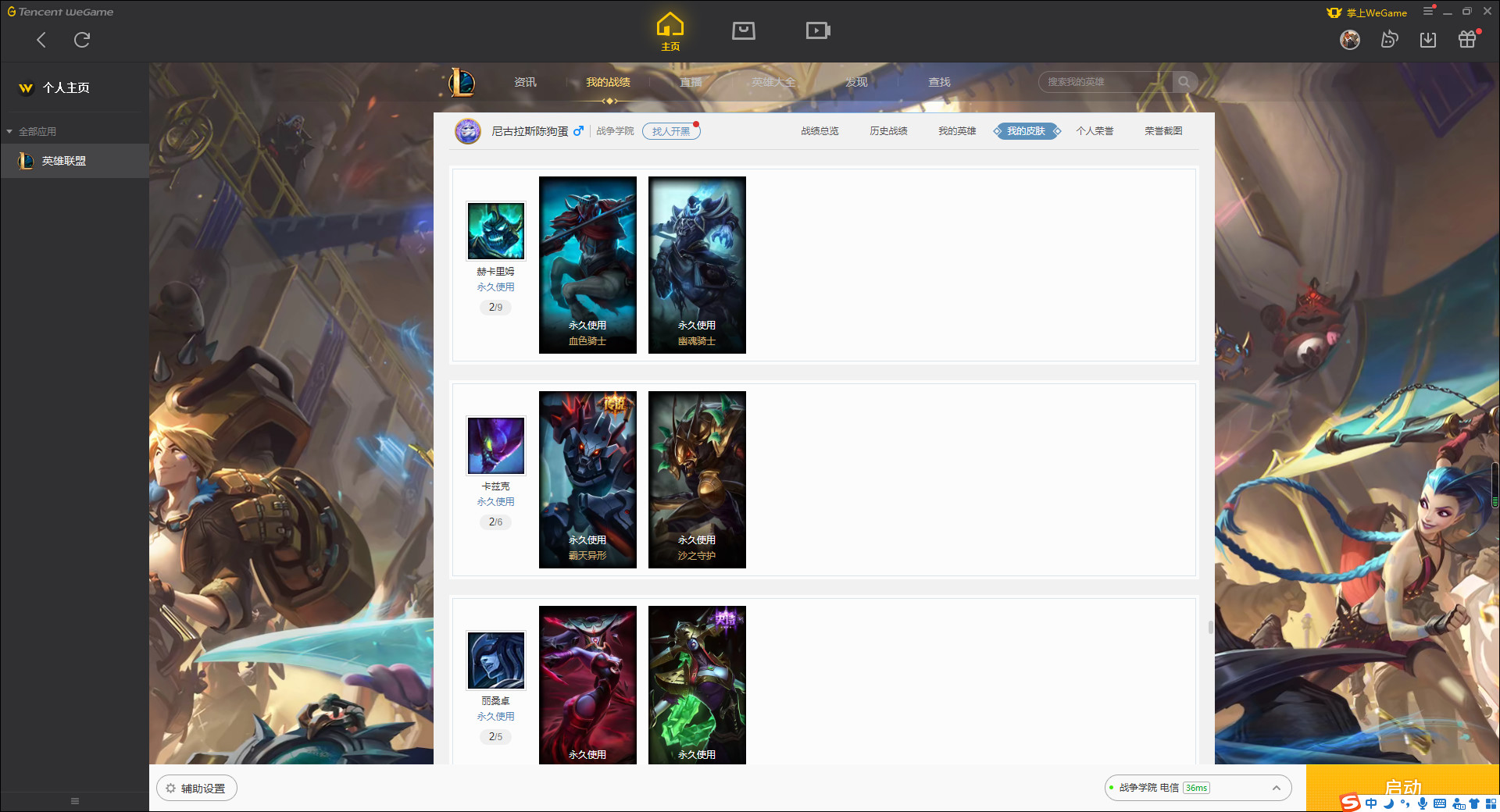Viewport: 1500px width, 812px height.
Task: Click the search magnifier button
Action: pyautogui.click(x=1184, y=82)
